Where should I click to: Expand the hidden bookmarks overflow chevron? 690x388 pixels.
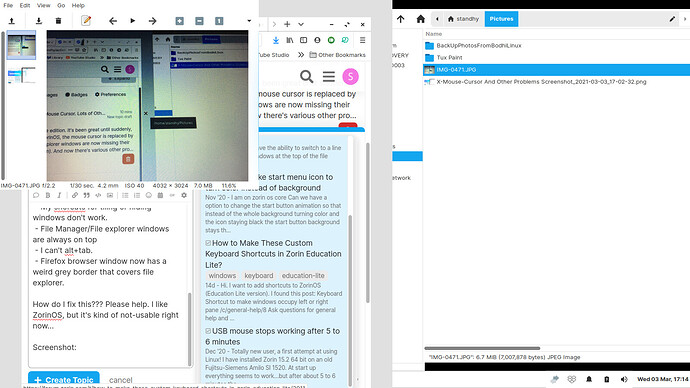301,55
